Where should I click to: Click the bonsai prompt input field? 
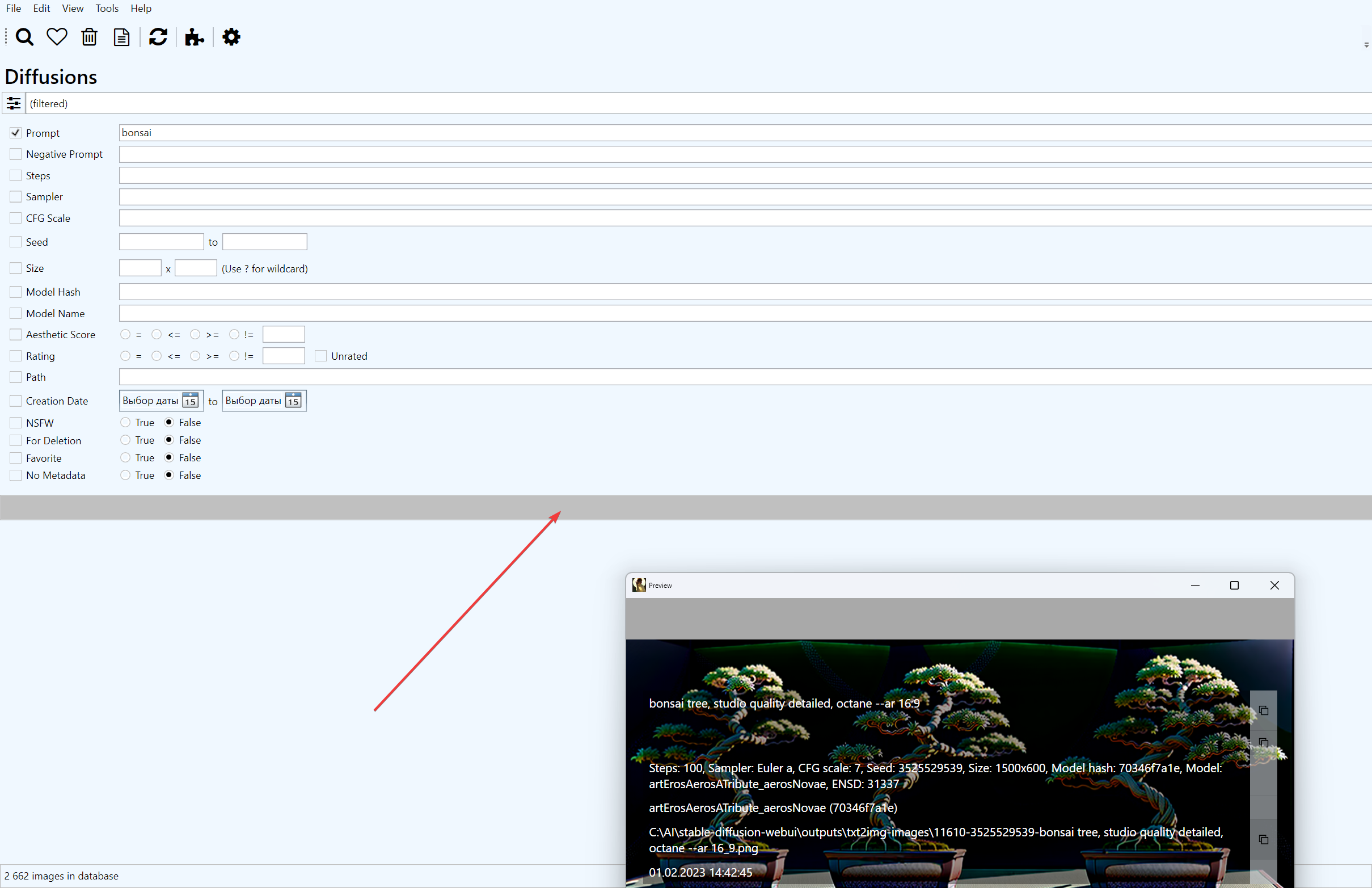coord(403,132)
